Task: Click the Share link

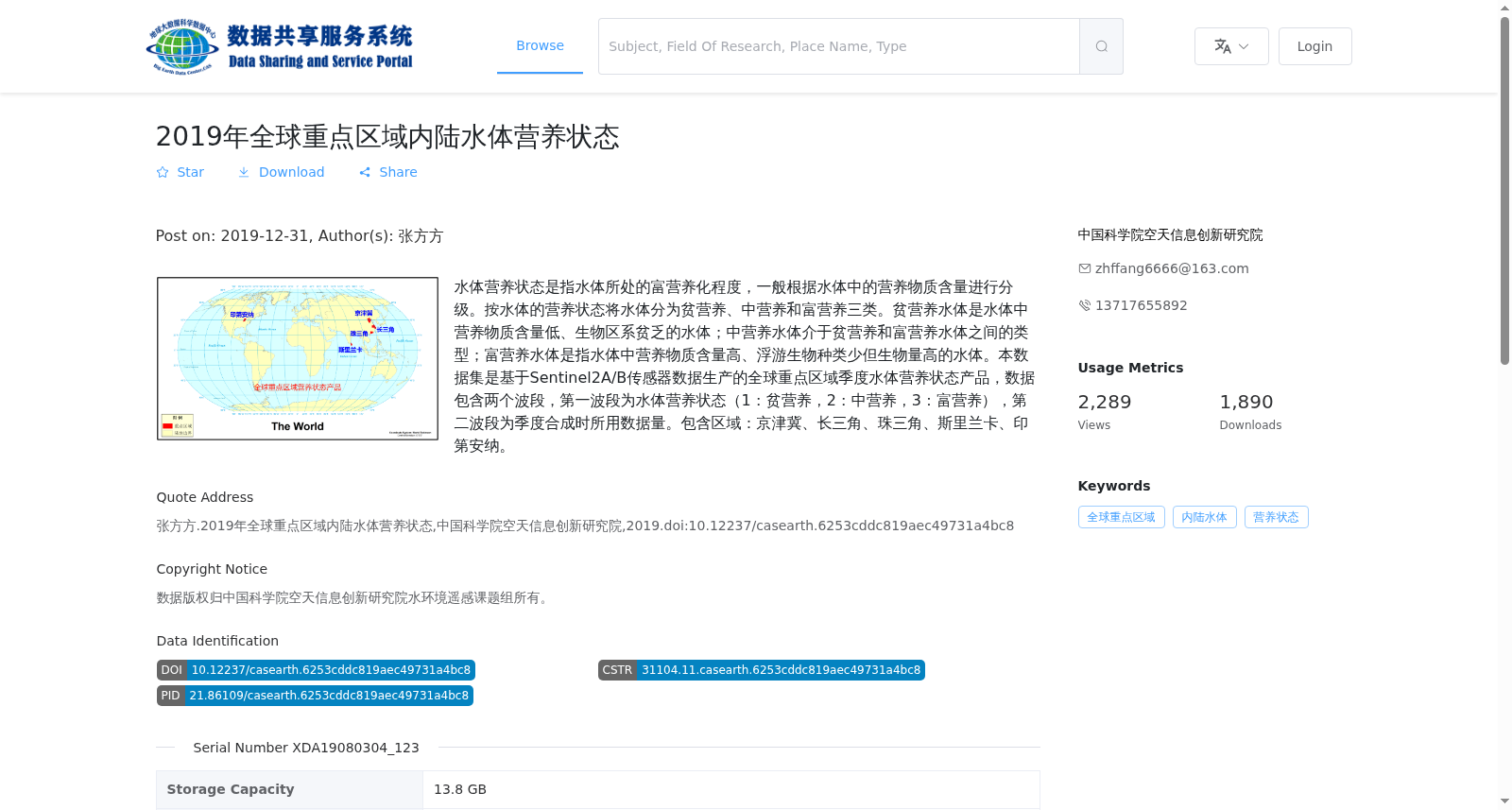Action: pyautogui.click(x=387, y=172)
